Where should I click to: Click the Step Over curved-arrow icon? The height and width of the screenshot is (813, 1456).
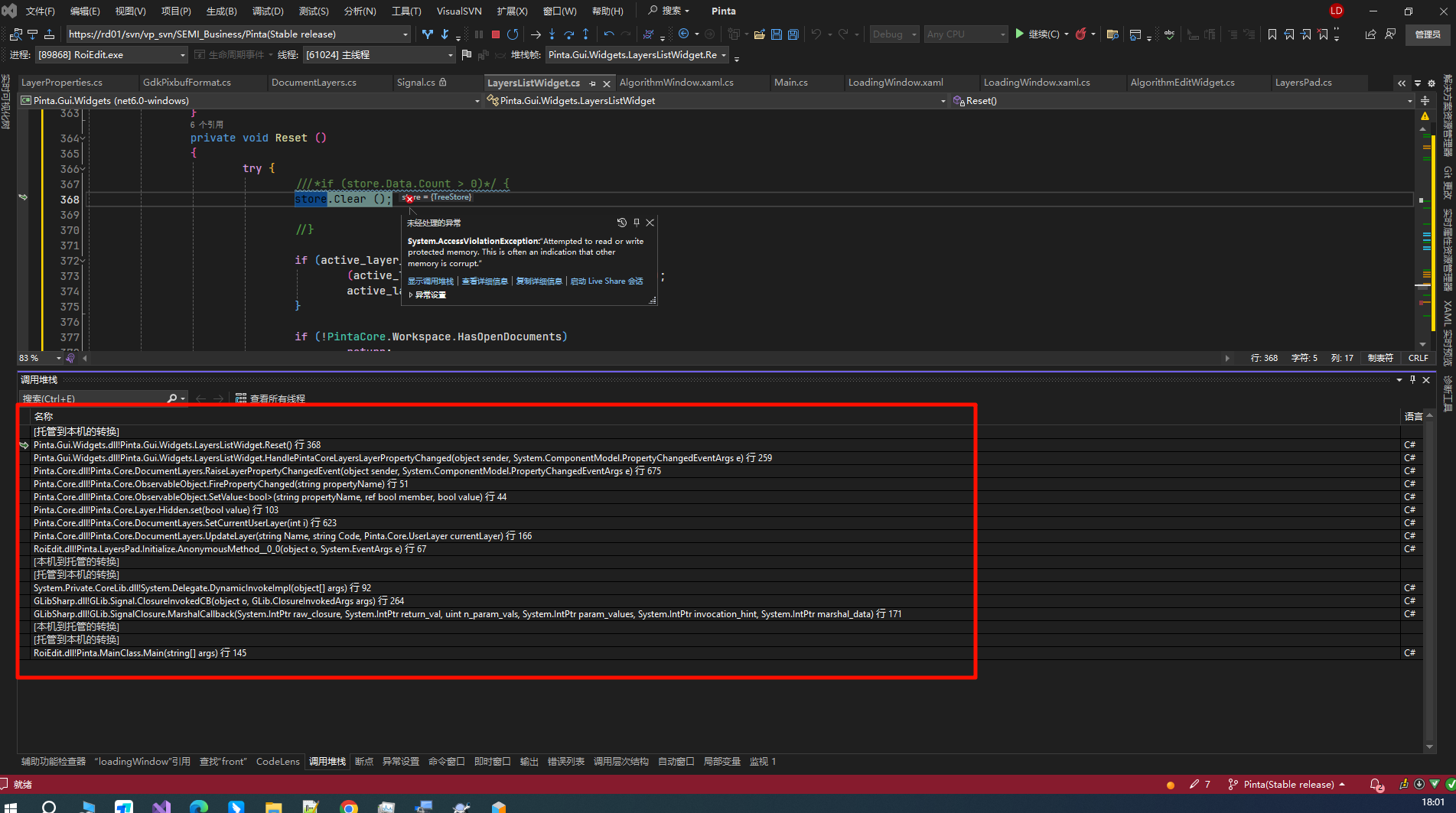click(569, 34)
